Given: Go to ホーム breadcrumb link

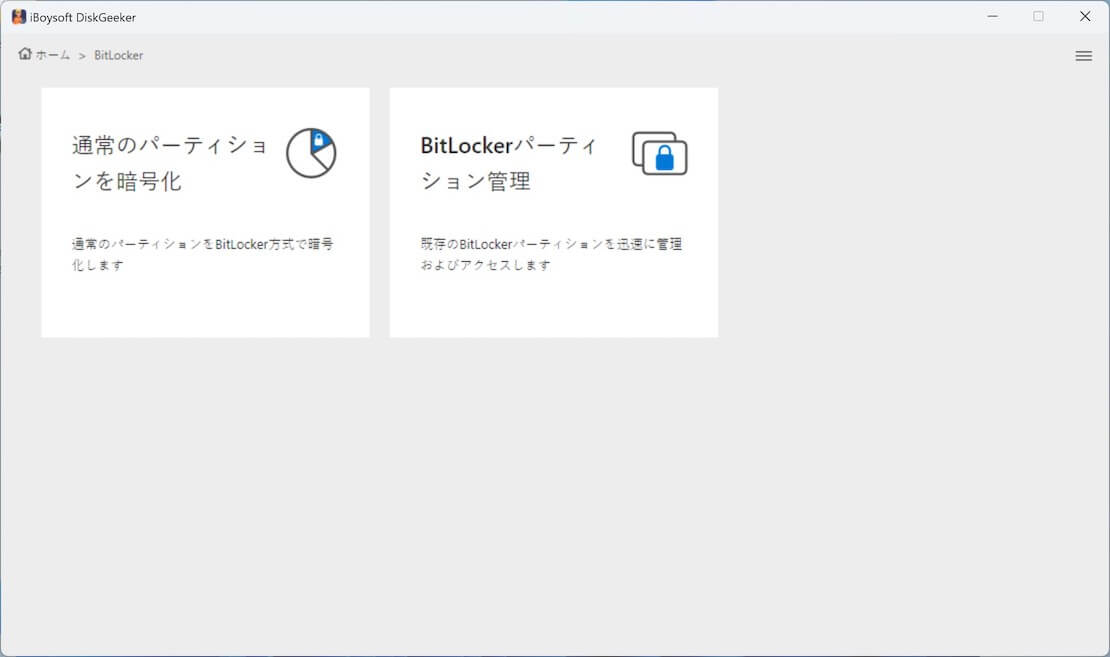Looking at the screenshot, I should [53, 55].
